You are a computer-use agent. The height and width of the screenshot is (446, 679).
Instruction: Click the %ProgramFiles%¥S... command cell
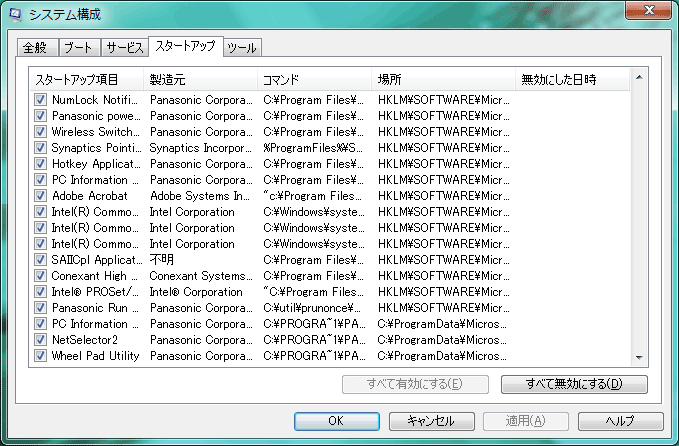point(313,148)
